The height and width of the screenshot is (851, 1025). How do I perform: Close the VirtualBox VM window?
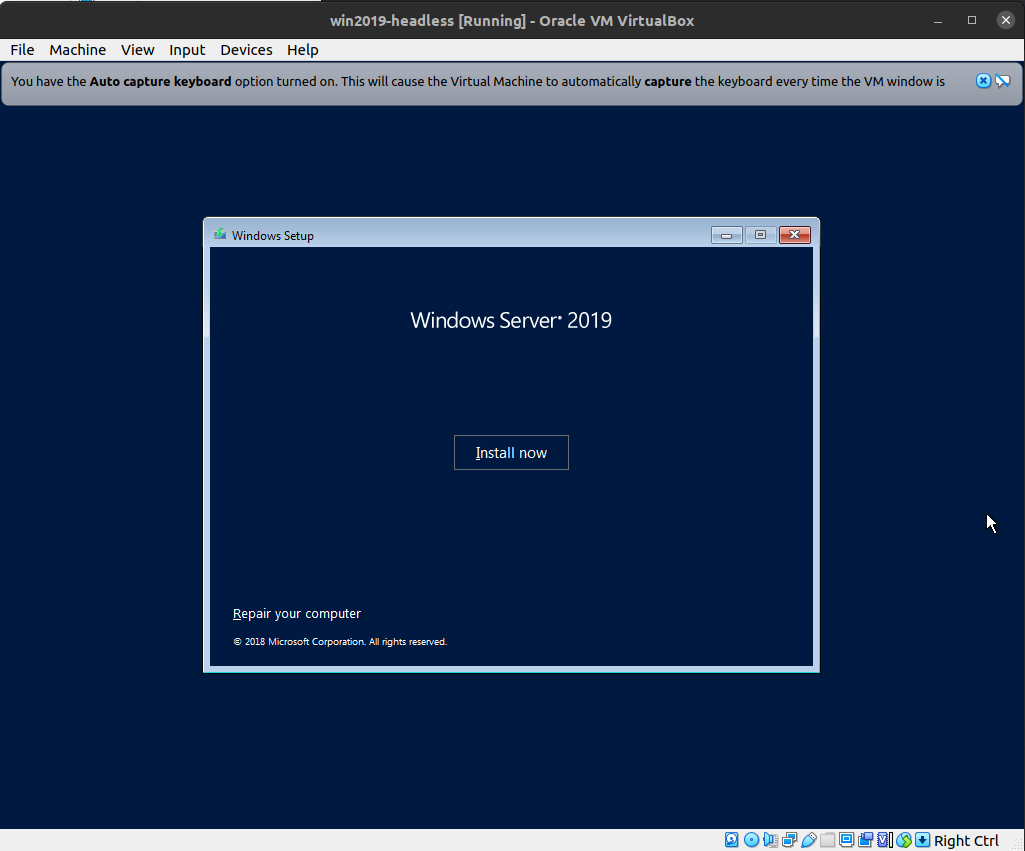pos(1006,20)
